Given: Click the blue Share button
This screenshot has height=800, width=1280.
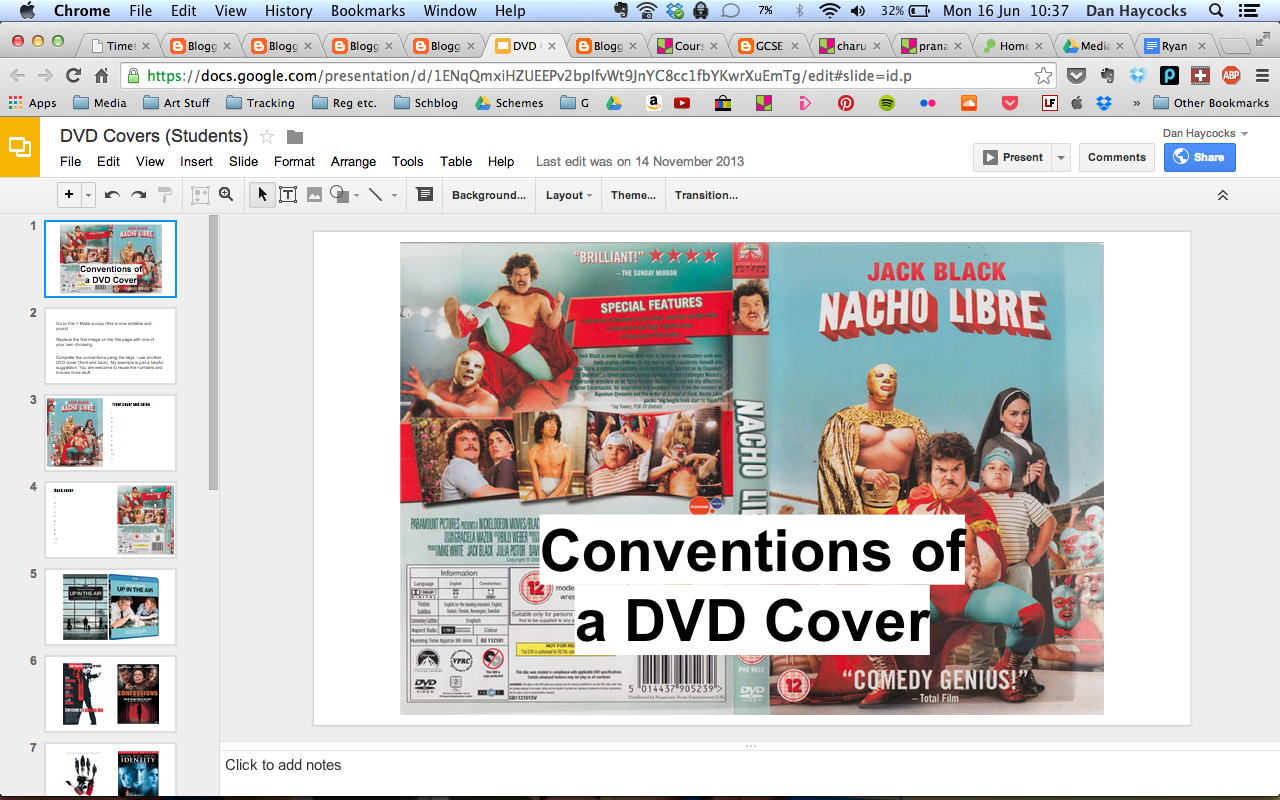Looking at the screenshot, I should tap(1200, 157).
